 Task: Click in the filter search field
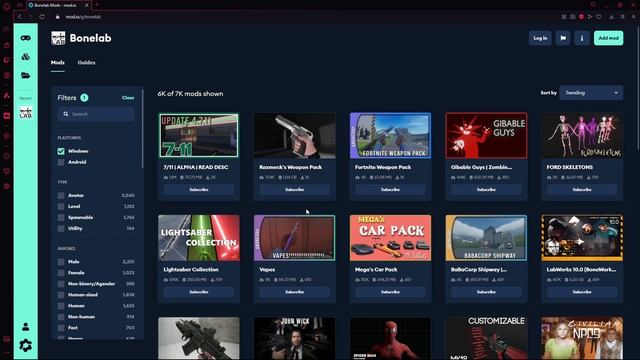click(x=96, y=114)
